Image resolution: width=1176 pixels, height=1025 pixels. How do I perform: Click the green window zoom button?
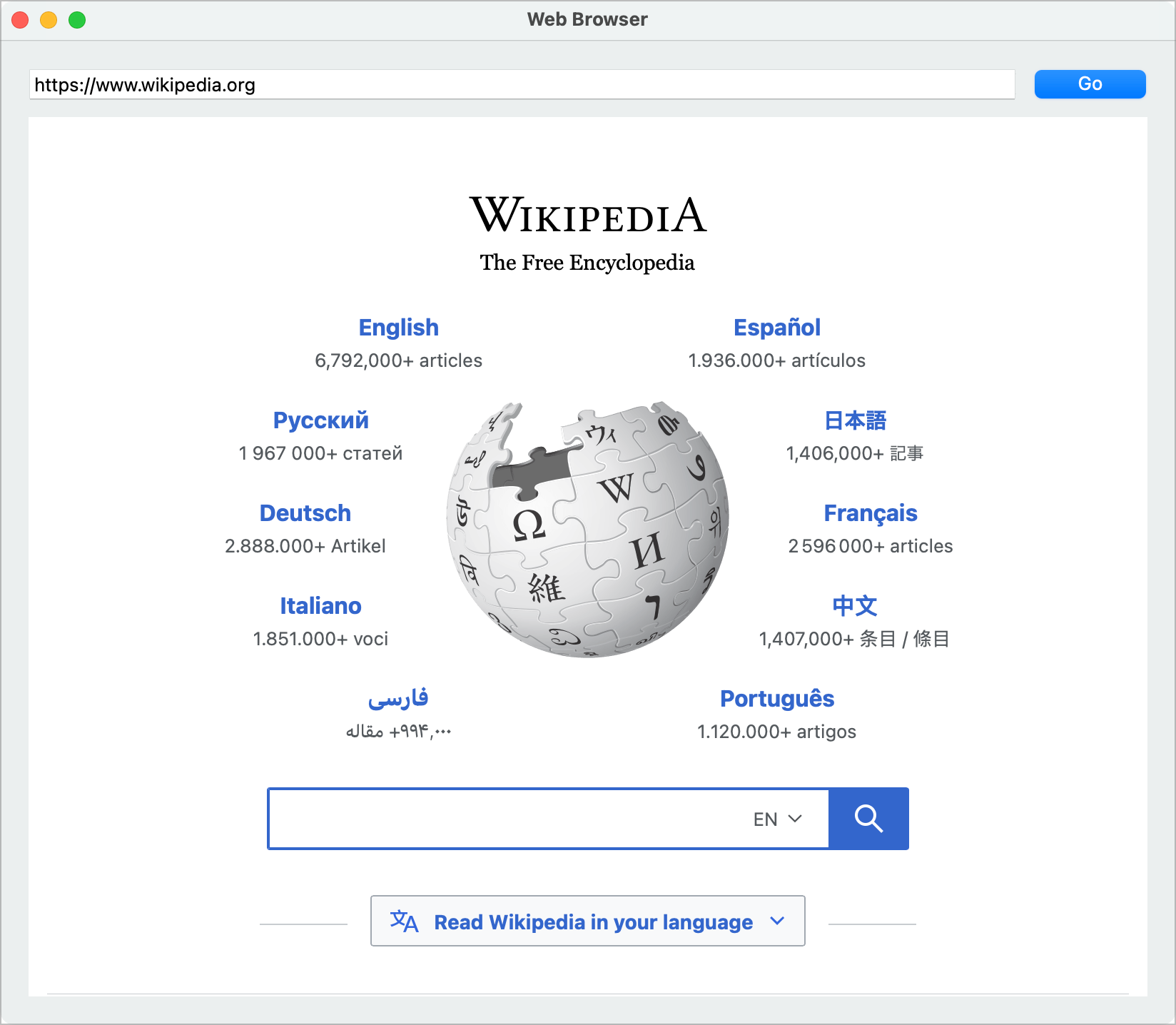click(x=77, y=20)
